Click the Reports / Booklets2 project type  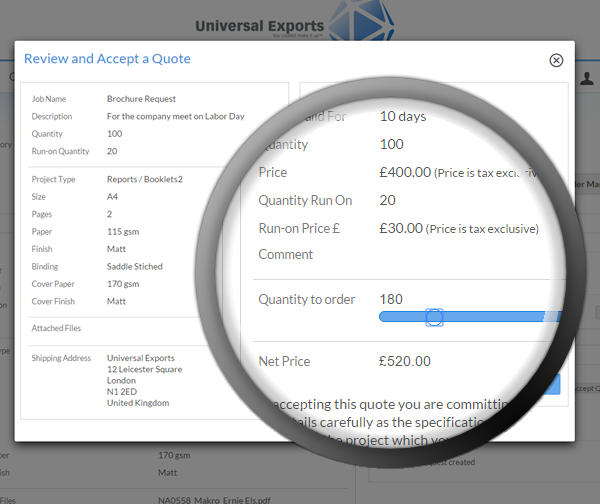[145, 179]
